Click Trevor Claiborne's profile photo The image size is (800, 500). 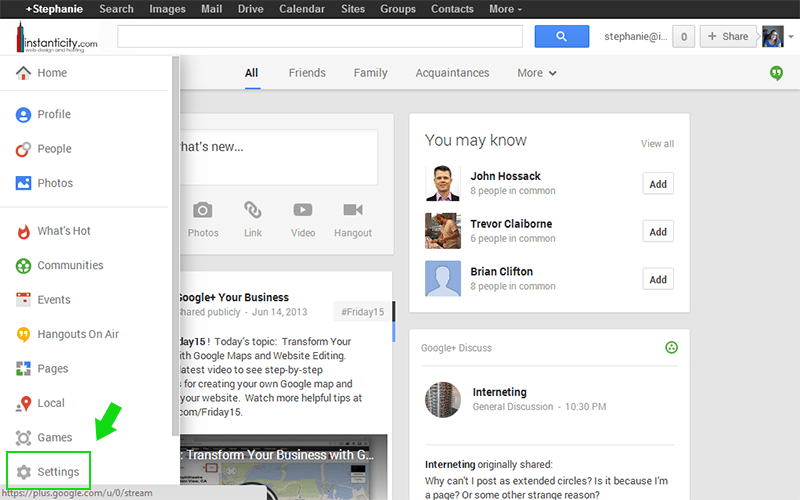[x=442, y=231]
